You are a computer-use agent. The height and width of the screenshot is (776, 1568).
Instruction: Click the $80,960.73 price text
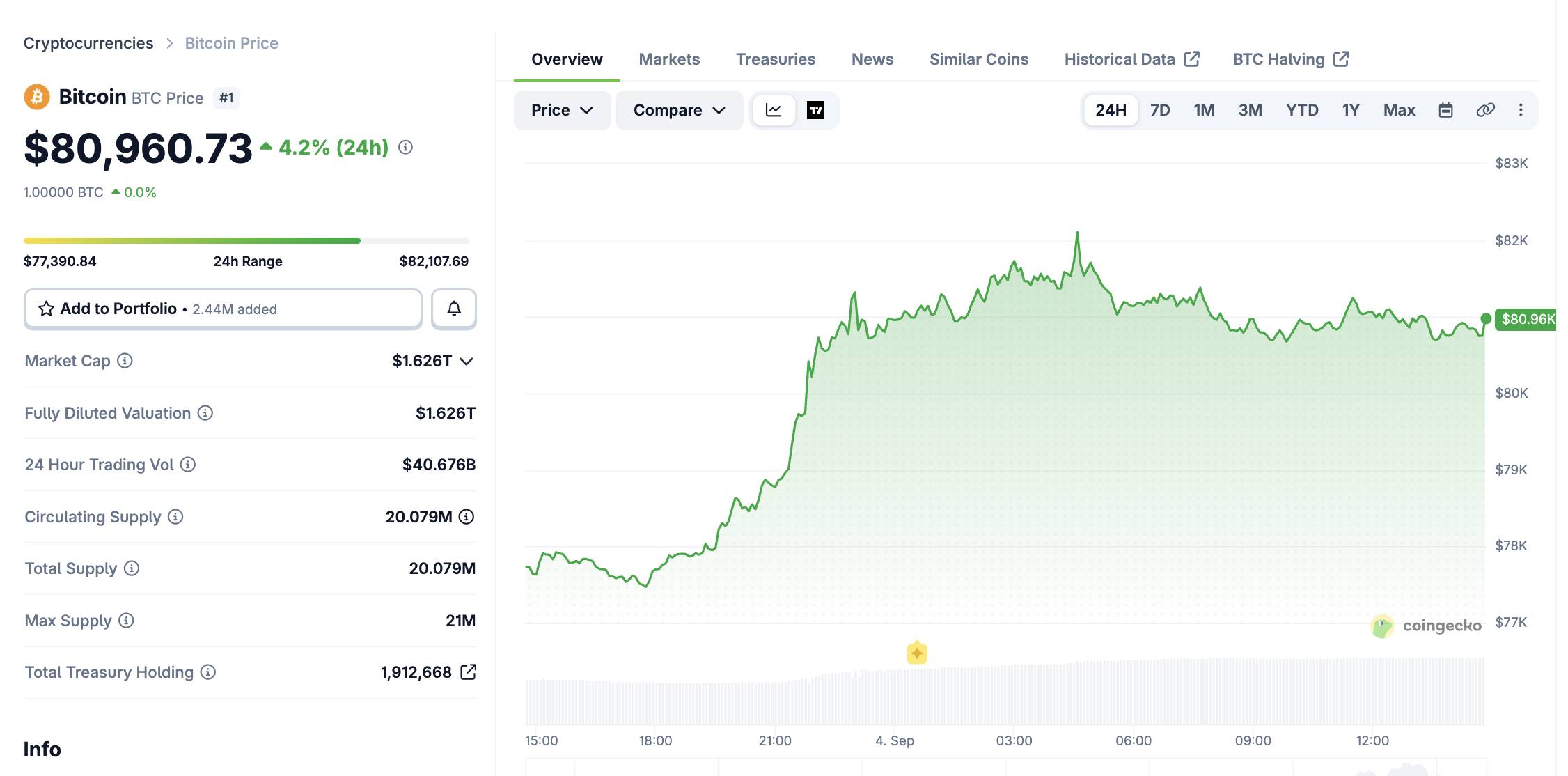[x=138, y=148]
